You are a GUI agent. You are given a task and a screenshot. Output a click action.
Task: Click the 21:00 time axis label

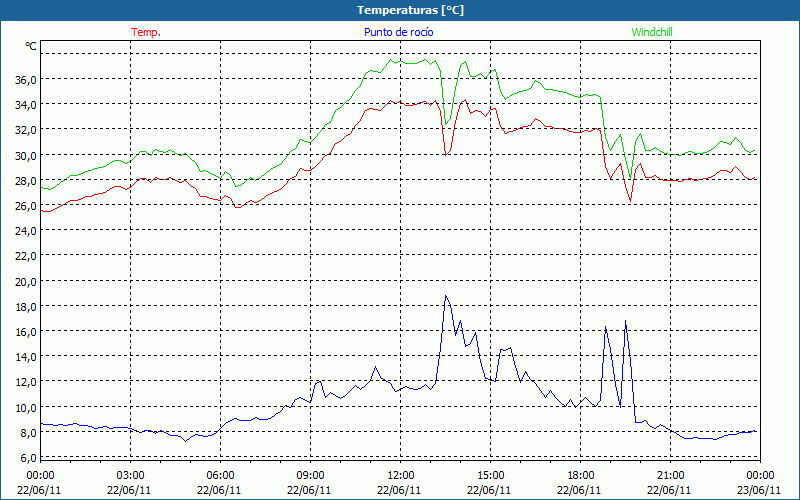[670, 476]
